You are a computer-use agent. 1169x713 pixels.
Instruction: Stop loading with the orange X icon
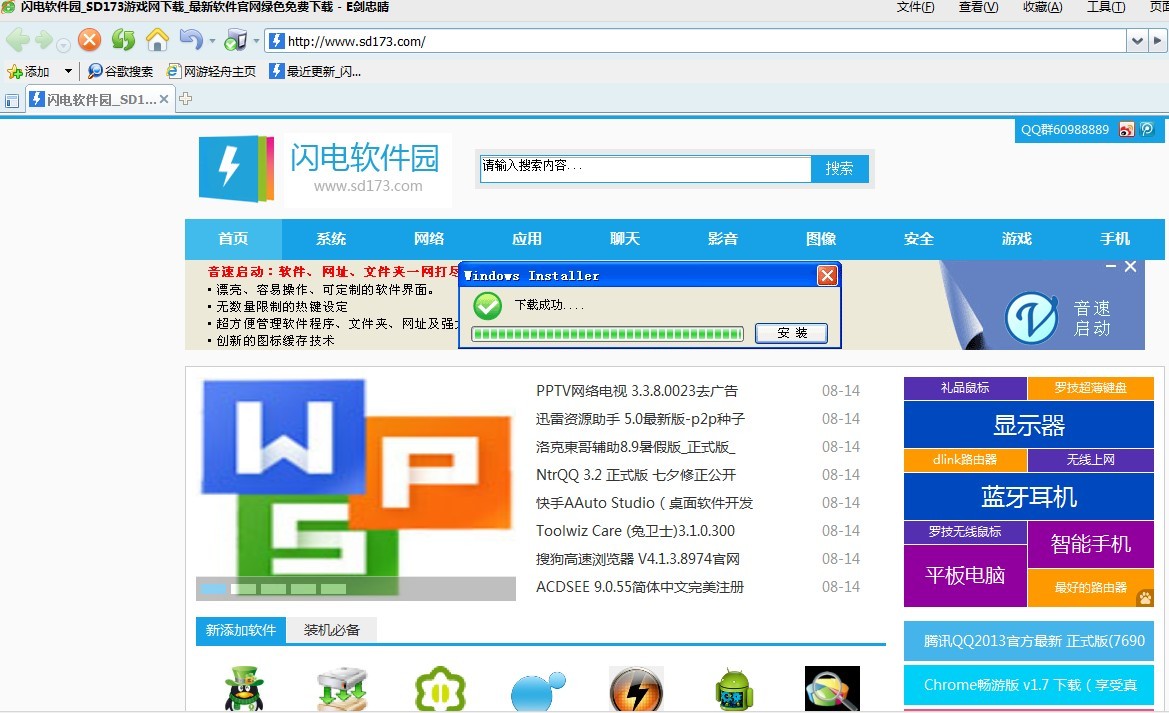(89, 40)
